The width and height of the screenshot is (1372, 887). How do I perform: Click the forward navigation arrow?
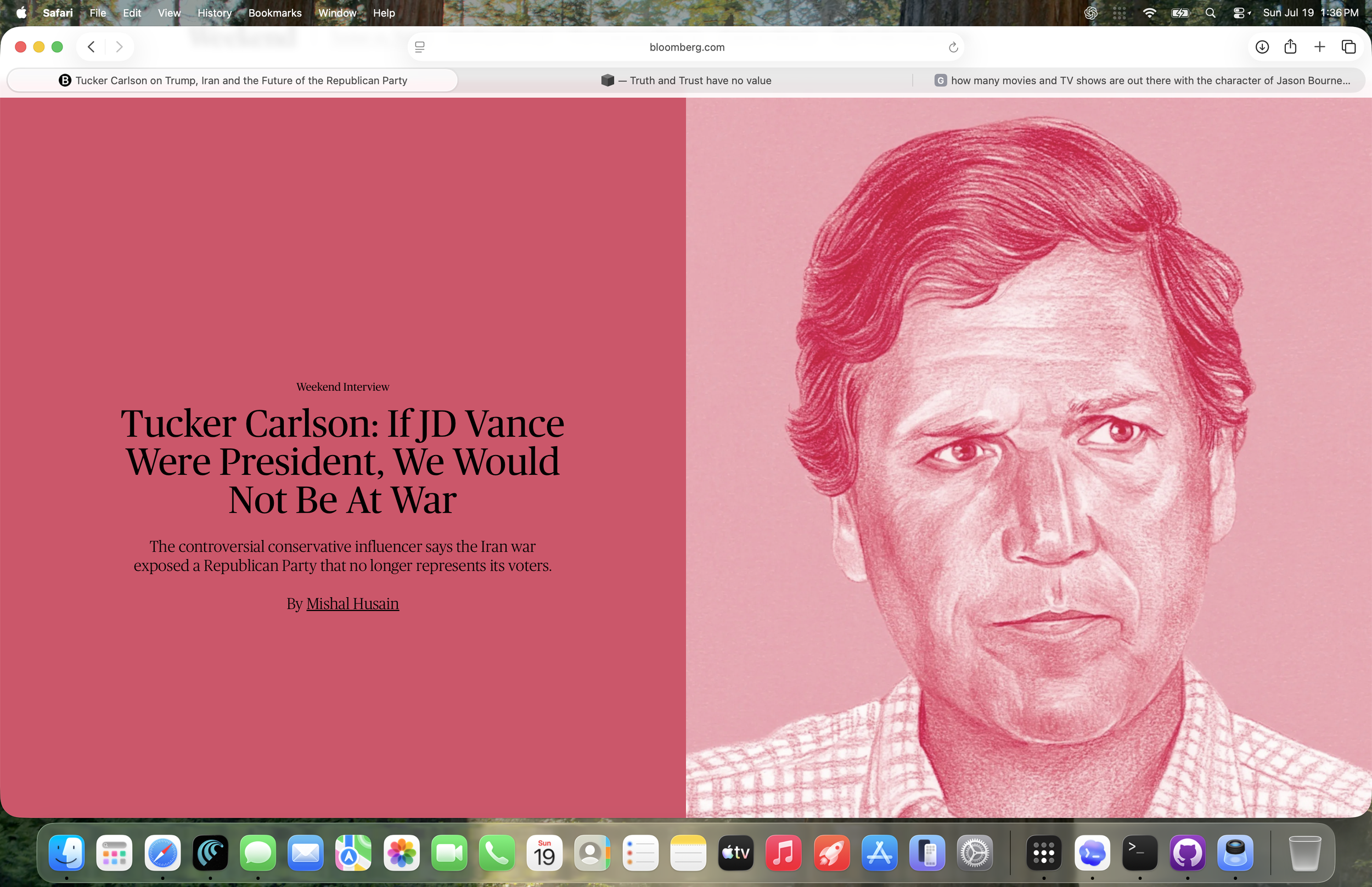coord(119,47)
